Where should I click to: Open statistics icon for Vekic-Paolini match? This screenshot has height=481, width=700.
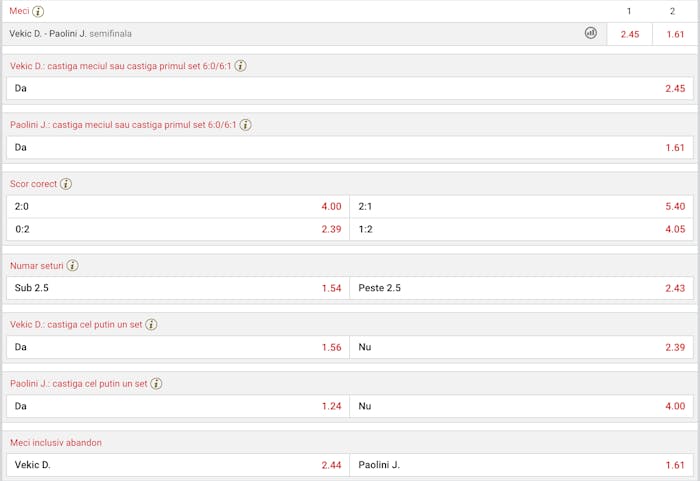click(x=591, y=33)
